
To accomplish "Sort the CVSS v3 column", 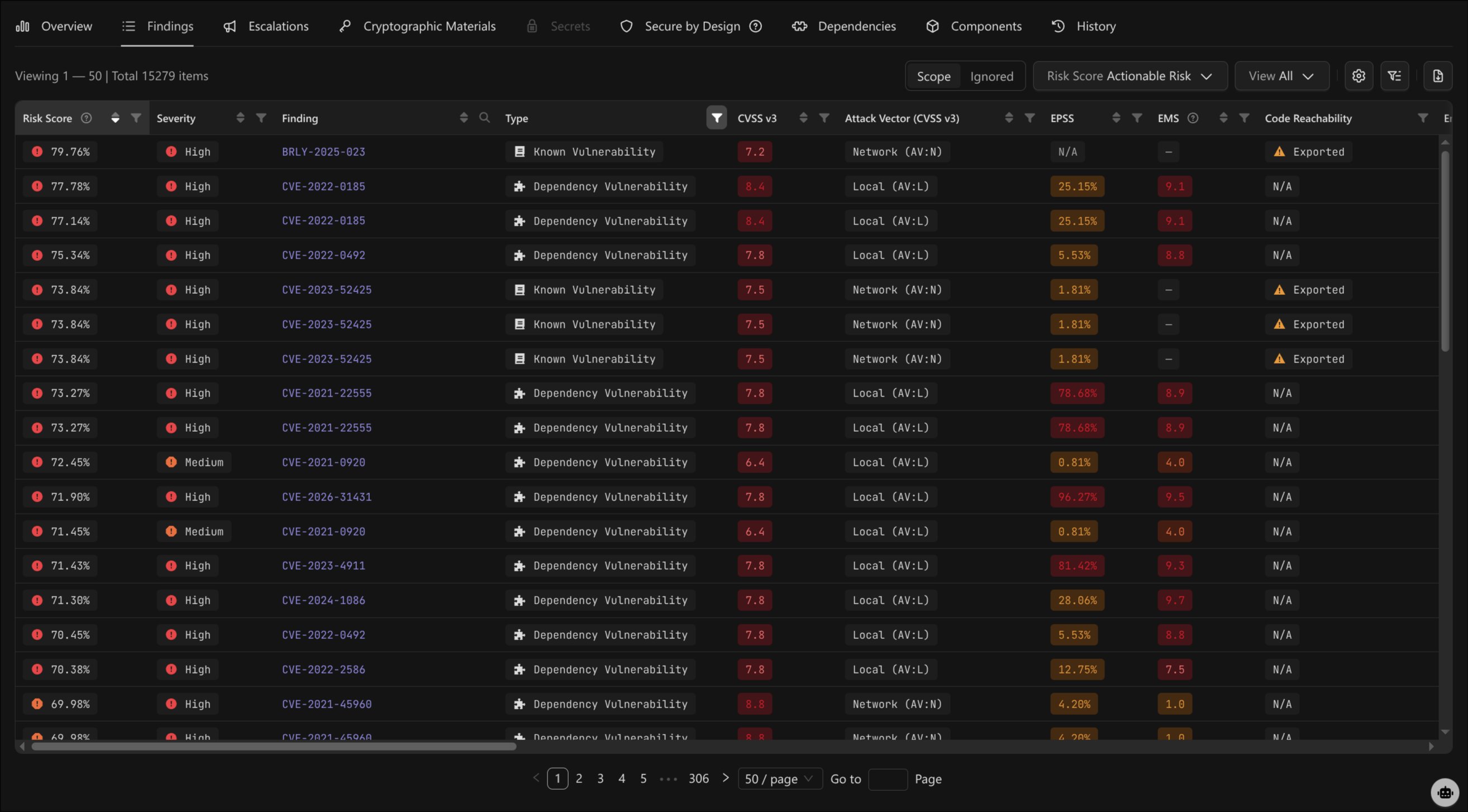I will [803, 118].
